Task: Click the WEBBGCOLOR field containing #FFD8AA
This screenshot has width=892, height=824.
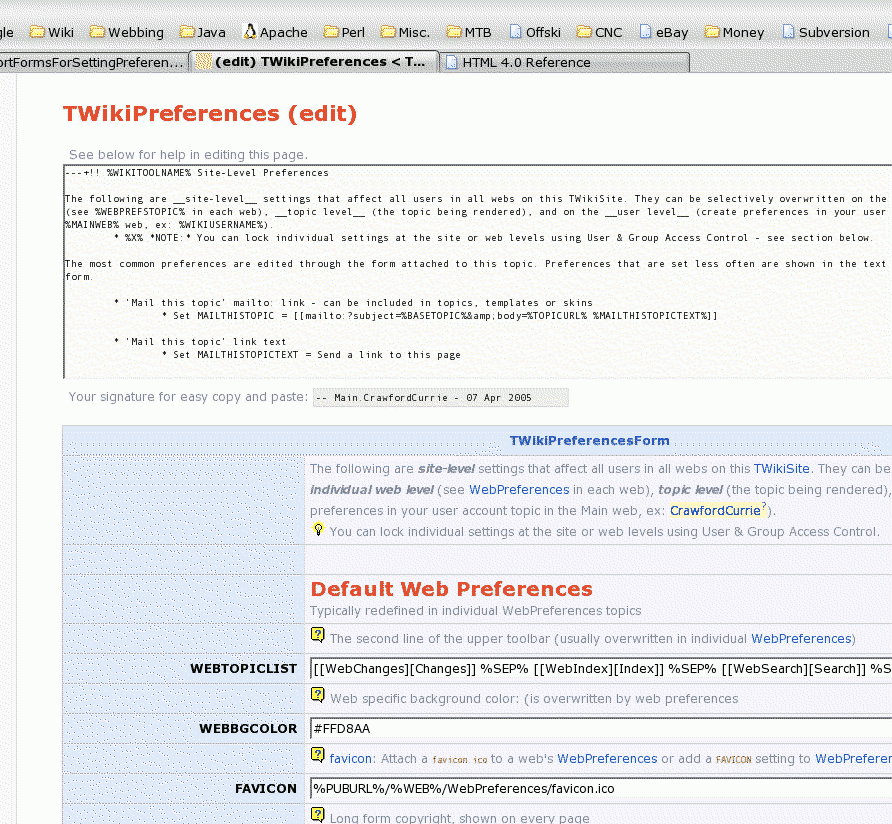Action: [600, 728]
